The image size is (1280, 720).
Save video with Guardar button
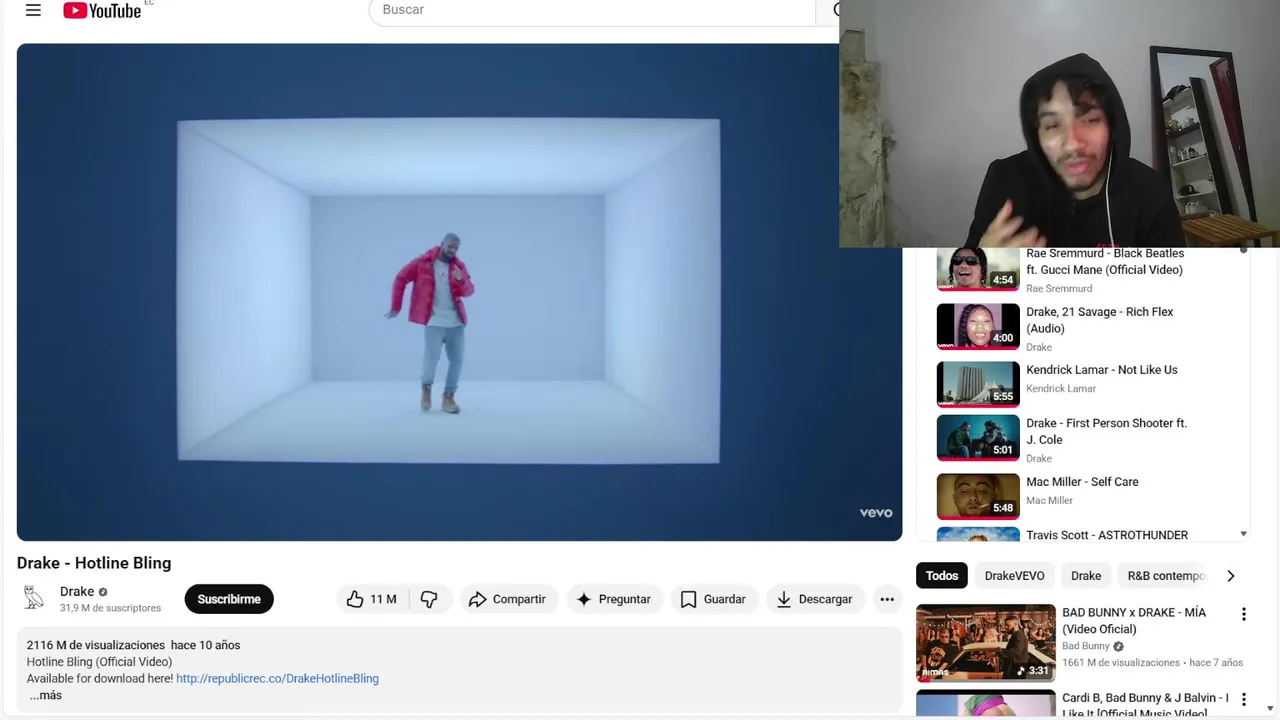pyautogui.click(x=713, y=599)
